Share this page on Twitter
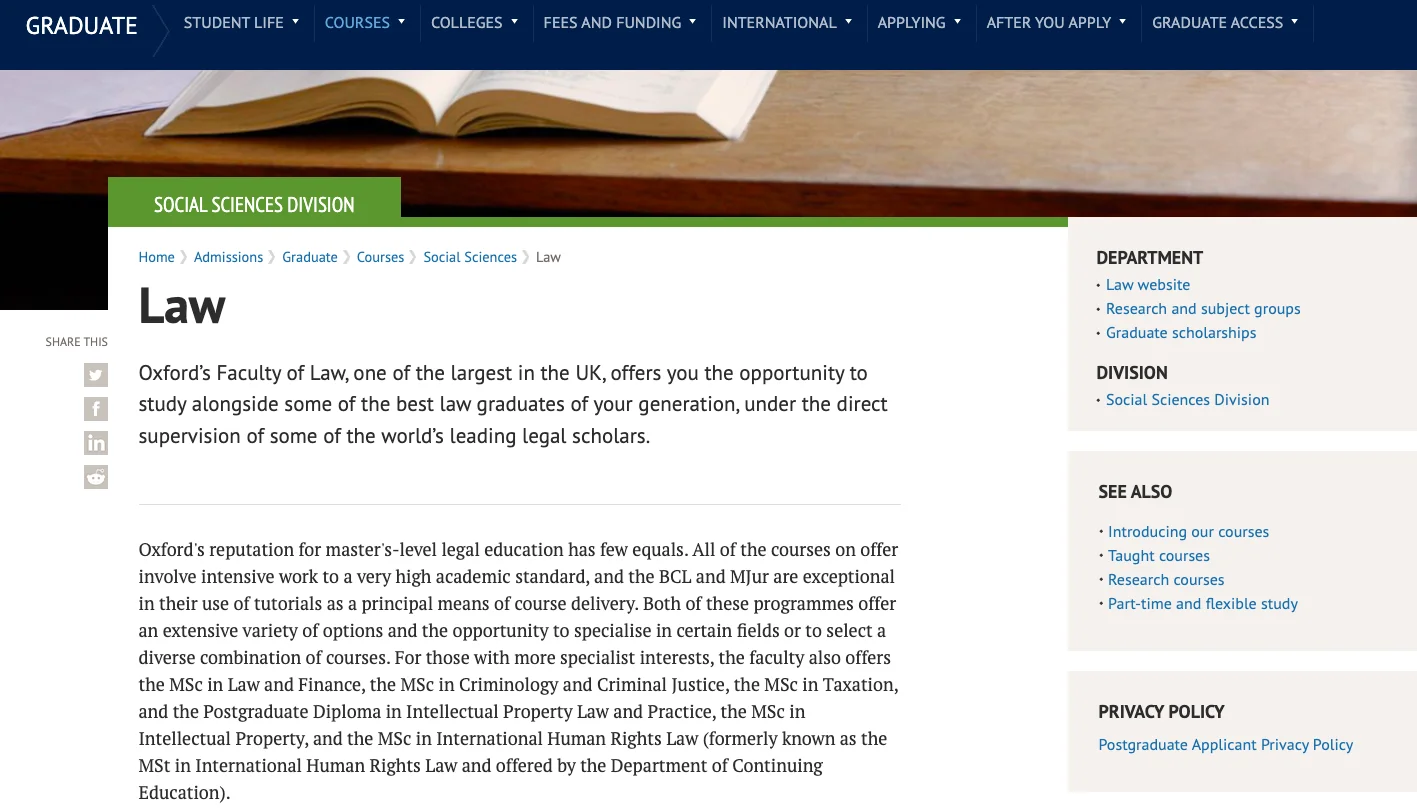This screenshot has height=810, width=1417. (96, 375)
